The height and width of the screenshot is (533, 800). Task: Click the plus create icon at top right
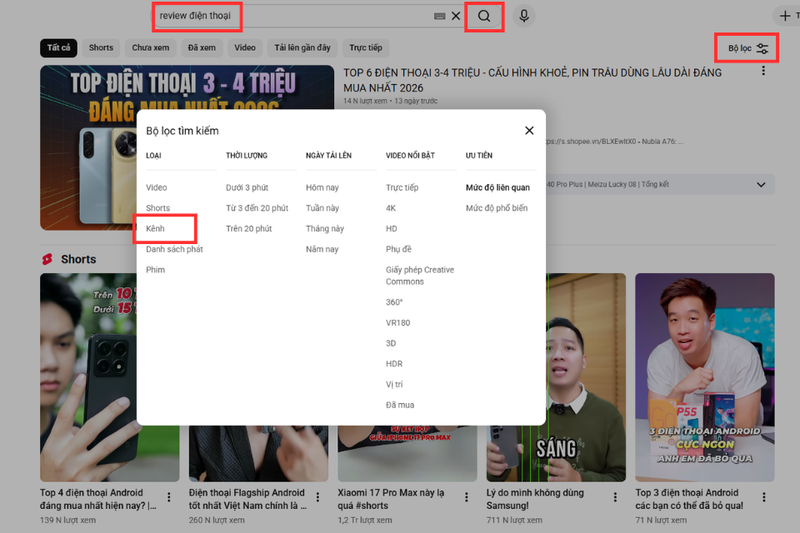[785, 16]
